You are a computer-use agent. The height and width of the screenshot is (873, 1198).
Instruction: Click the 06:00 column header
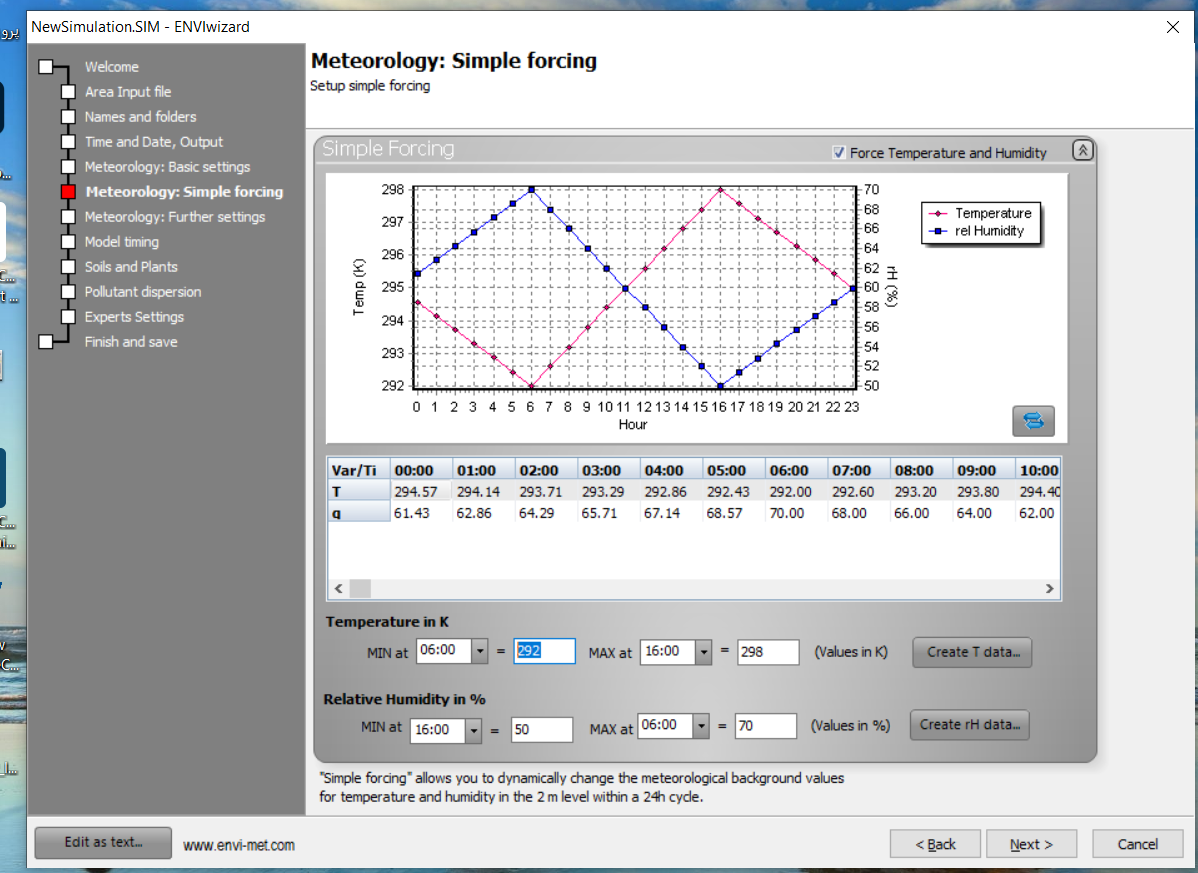pos(796,470)
